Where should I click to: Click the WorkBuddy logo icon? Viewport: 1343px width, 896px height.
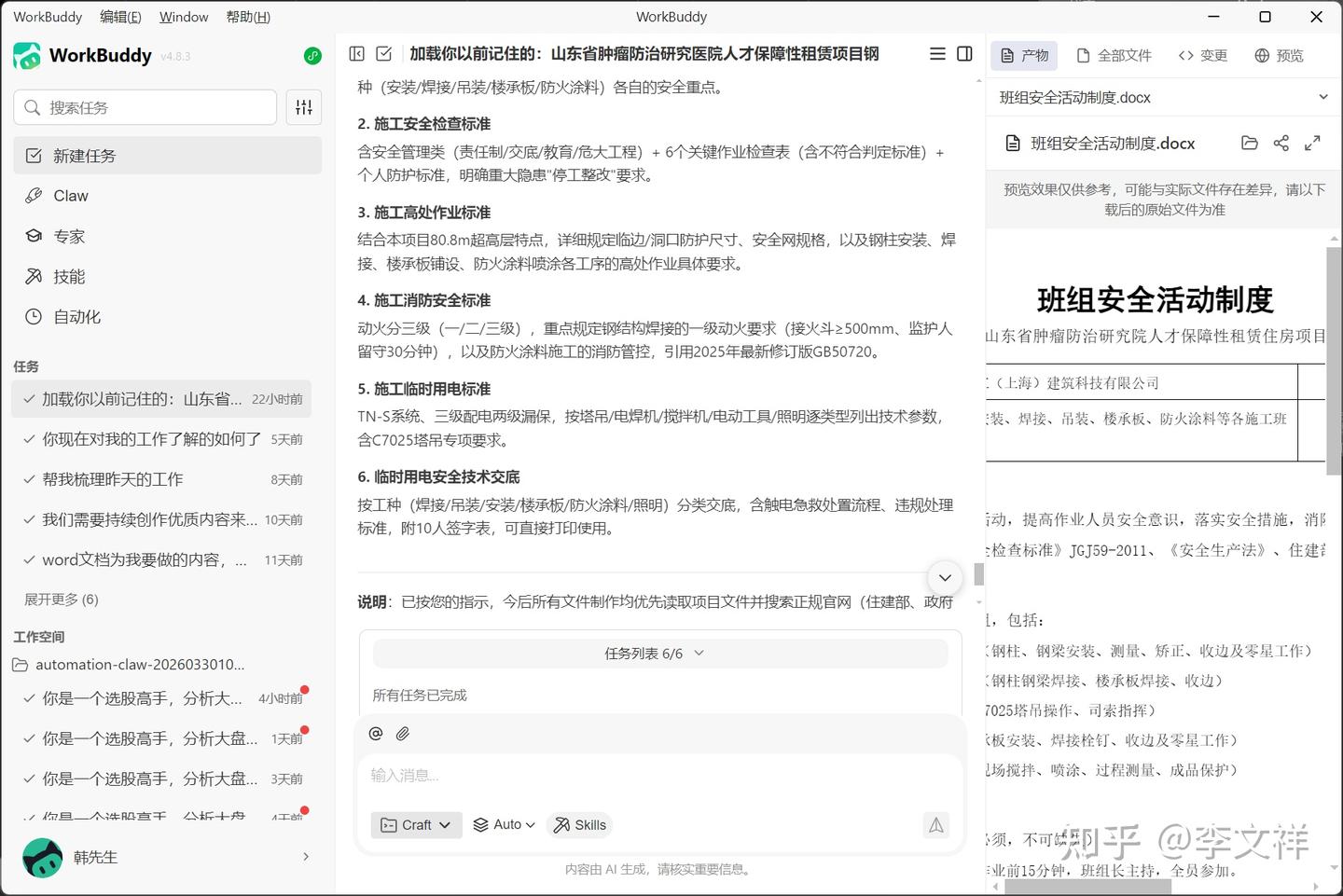(x=27, y=56)
